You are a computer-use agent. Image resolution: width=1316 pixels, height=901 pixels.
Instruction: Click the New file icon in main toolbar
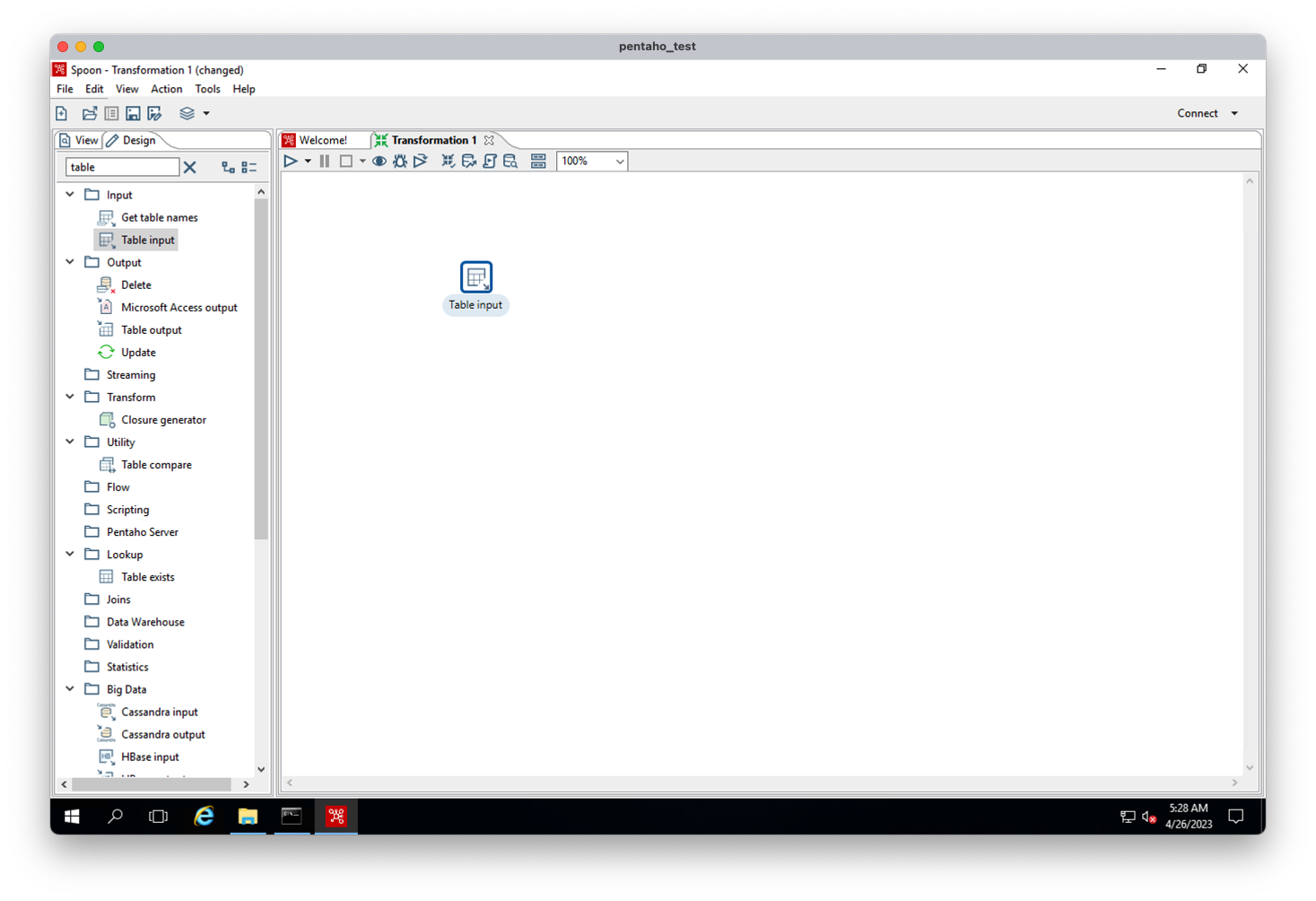pyautogui.click(x=62, y=114)
